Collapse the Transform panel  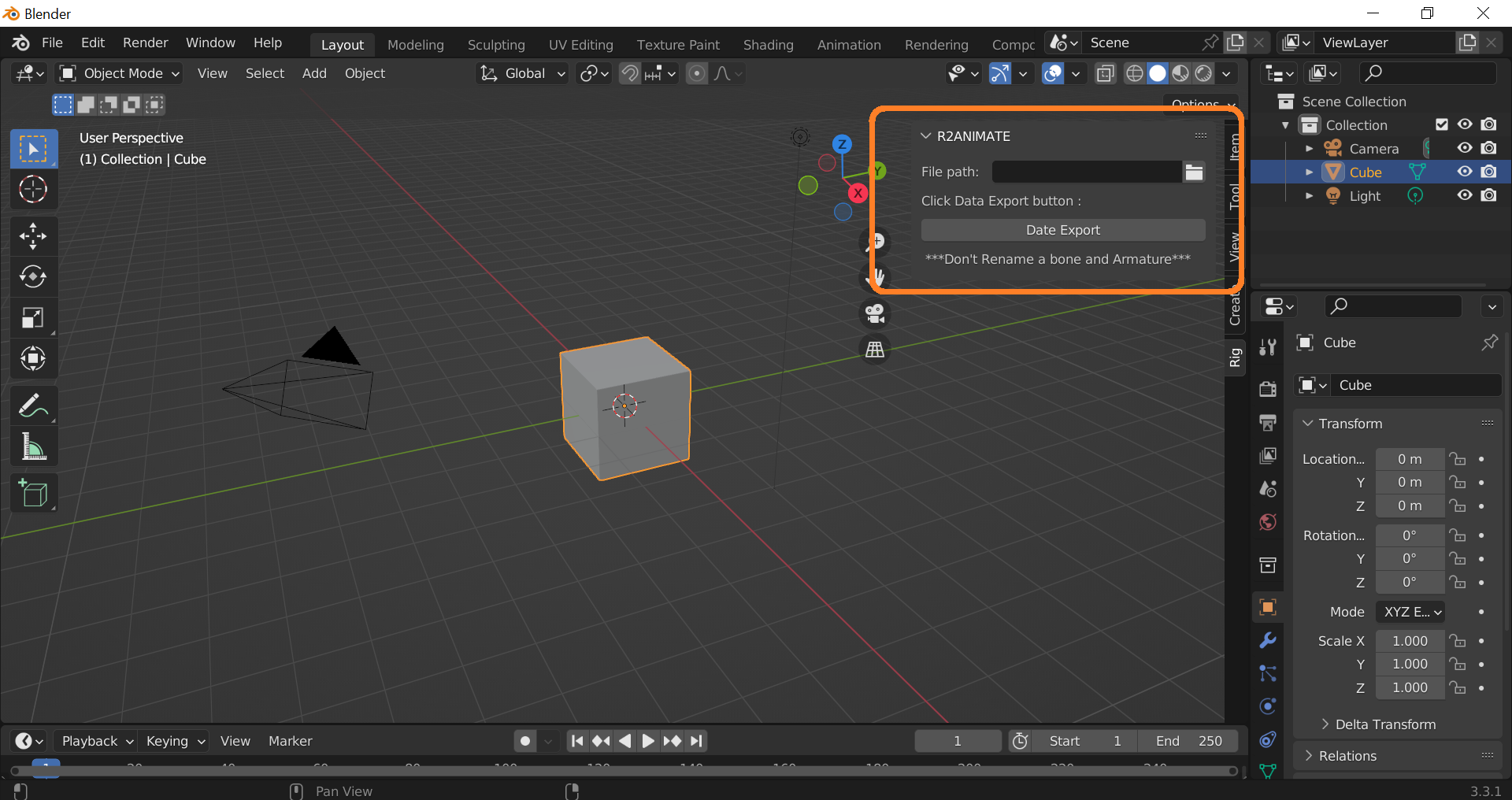[x=1307, y=424]
